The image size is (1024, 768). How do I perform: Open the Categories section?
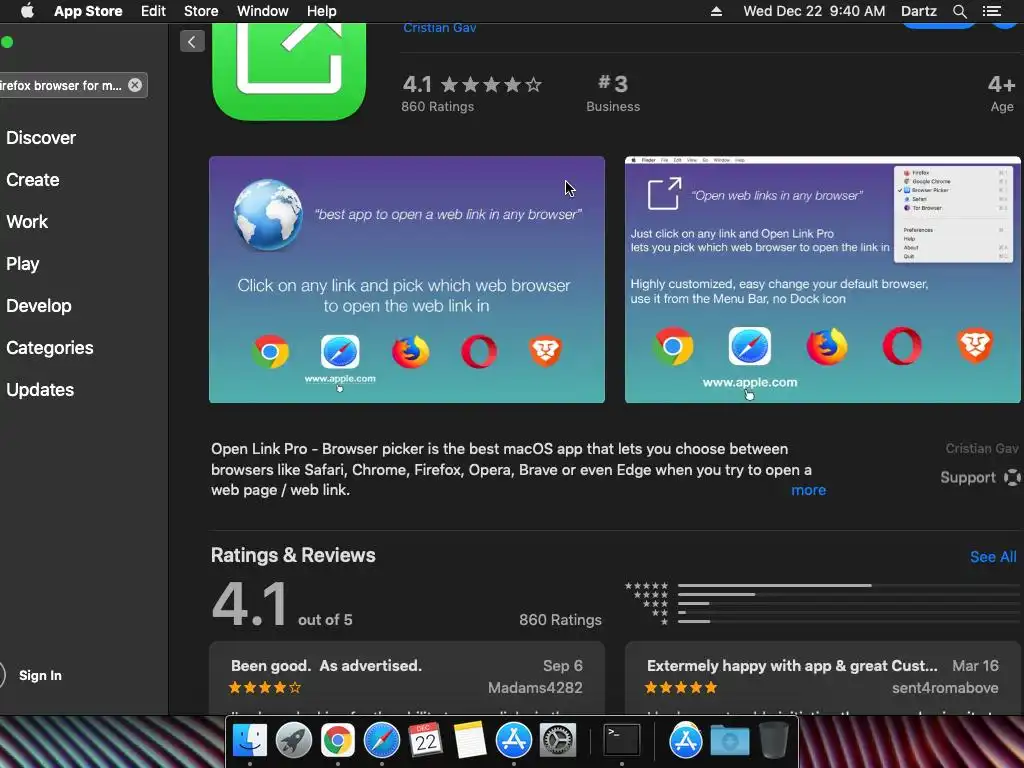(50, 347)
